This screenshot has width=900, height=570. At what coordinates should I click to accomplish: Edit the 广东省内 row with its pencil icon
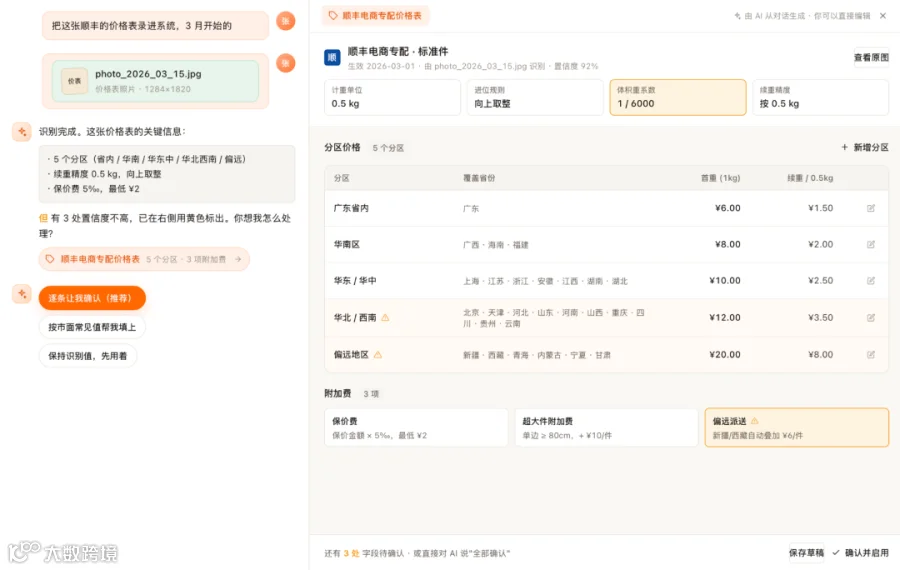click(x=871, y=208)
